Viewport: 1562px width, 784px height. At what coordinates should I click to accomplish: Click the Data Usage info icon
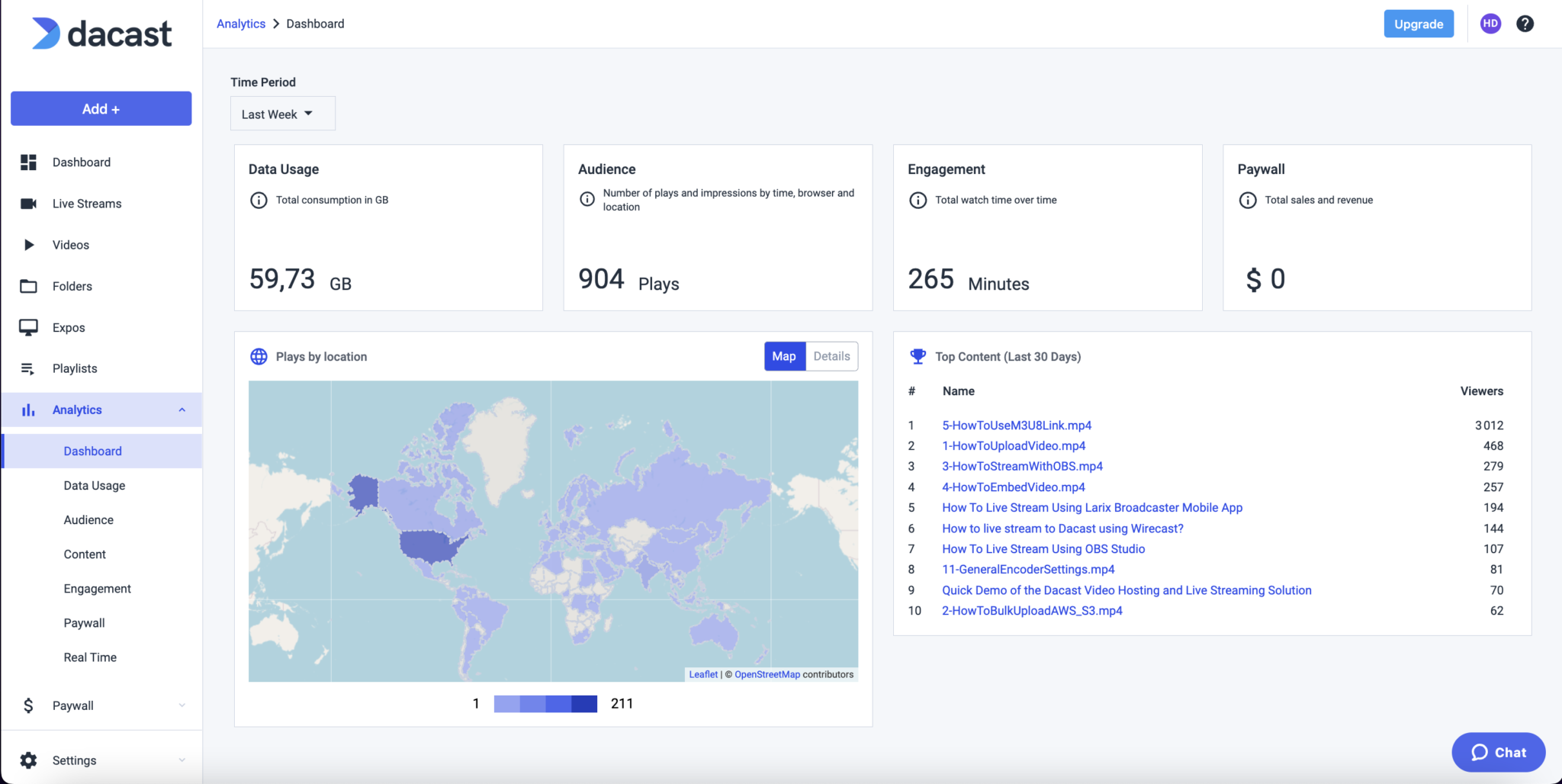(259, 200)
